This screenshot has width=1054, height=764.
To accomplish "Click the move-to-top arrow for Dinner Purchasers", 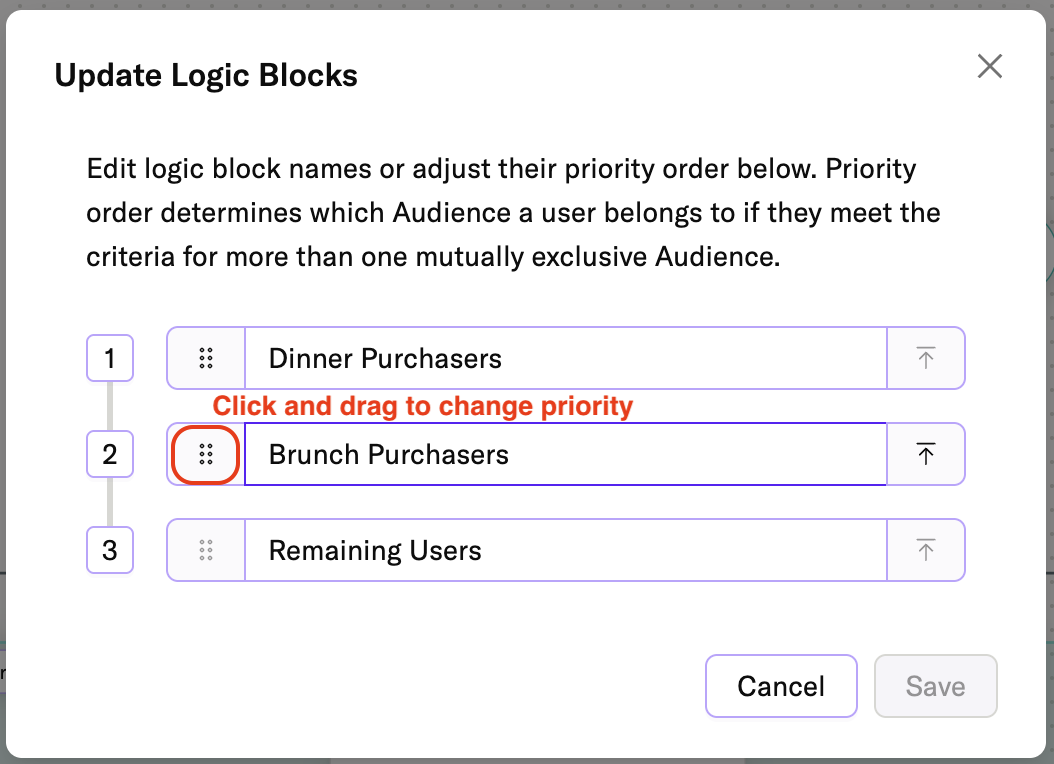I will pyautogui.click(x=926, y=358).
